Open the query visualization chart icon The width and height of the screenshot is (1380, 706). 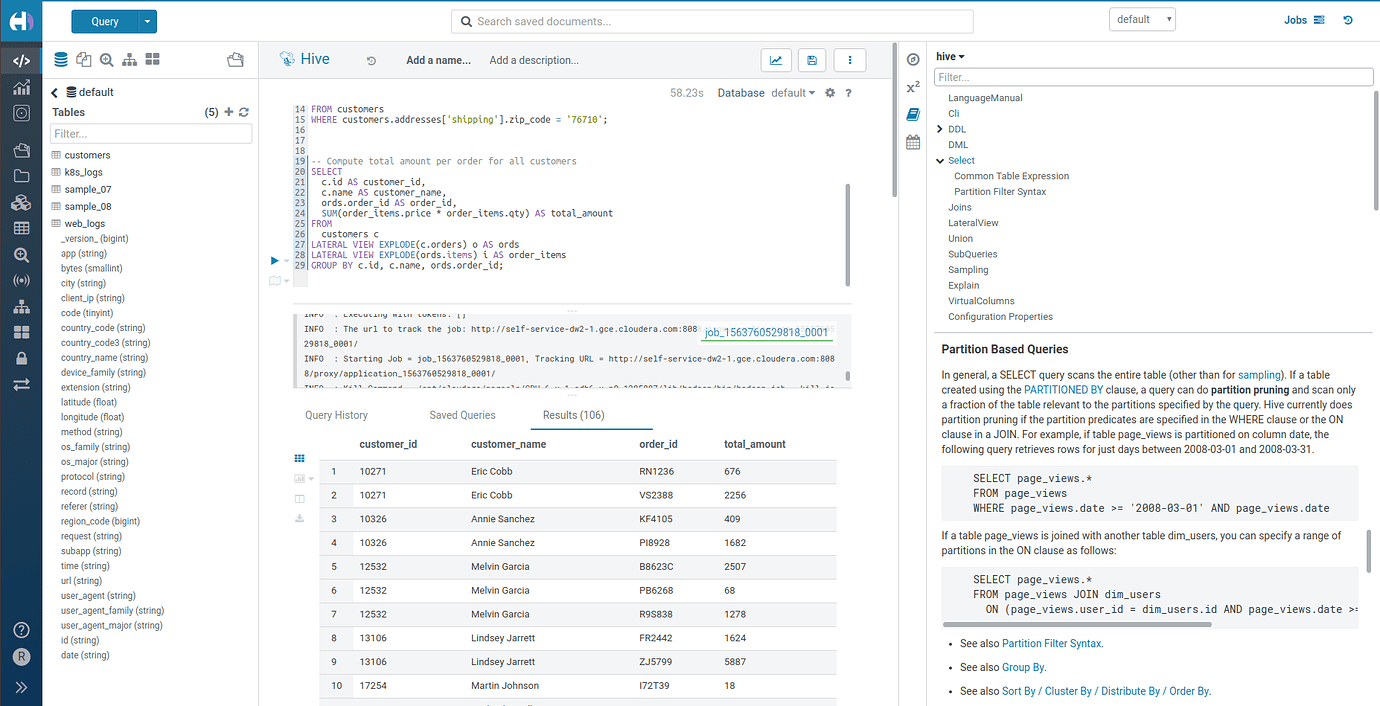pos(776,60)
